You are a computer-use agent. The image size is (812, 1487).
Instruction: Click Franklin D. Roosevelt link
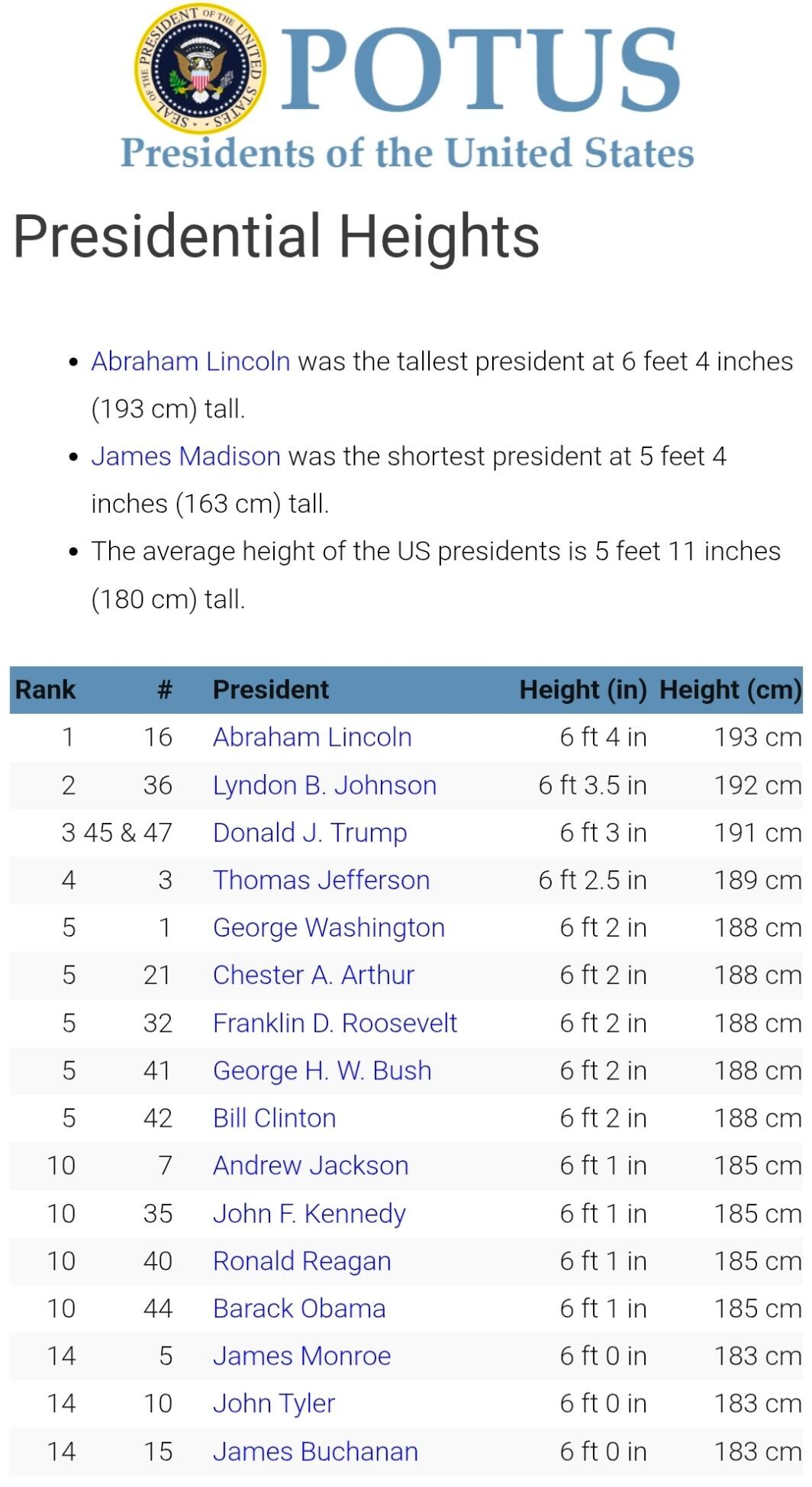[335, 1023]
